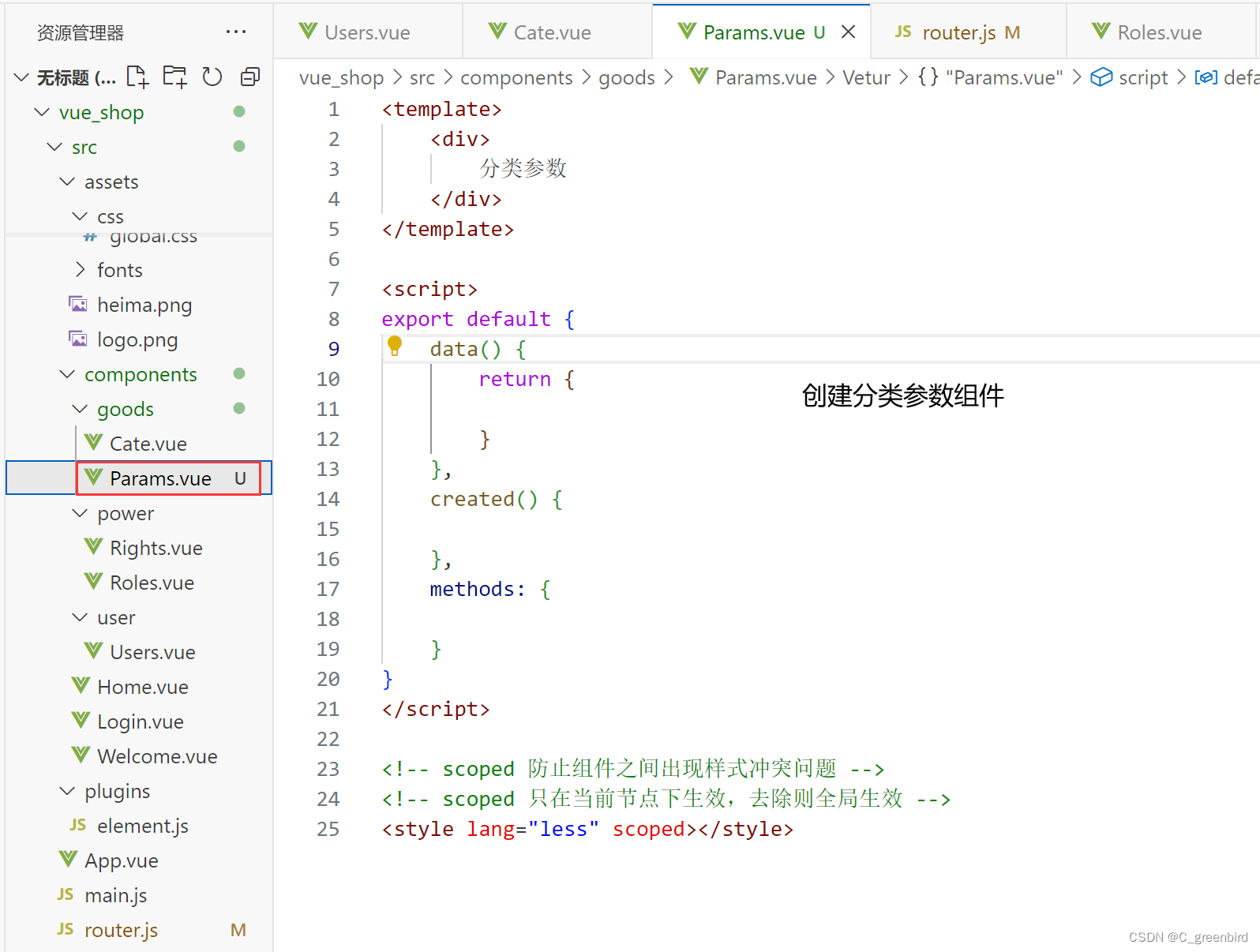The width and height of the screenshot is (1260, 952).
Task: Open Users.vue in the user folder
Action: click(x=139, y=652)
